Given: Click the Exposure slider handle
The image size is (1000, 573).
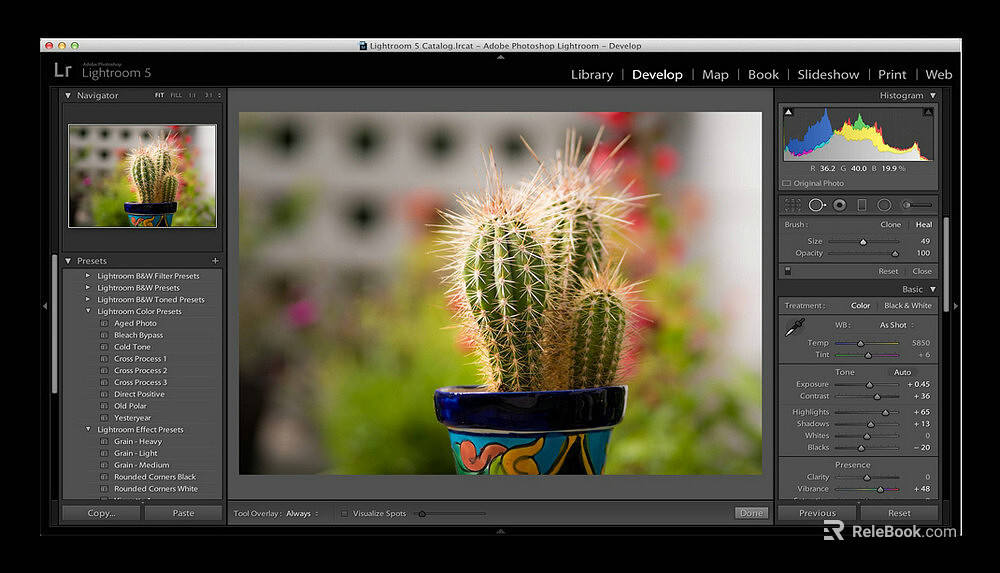Looking at the screenshot, I should pos(869,384).
